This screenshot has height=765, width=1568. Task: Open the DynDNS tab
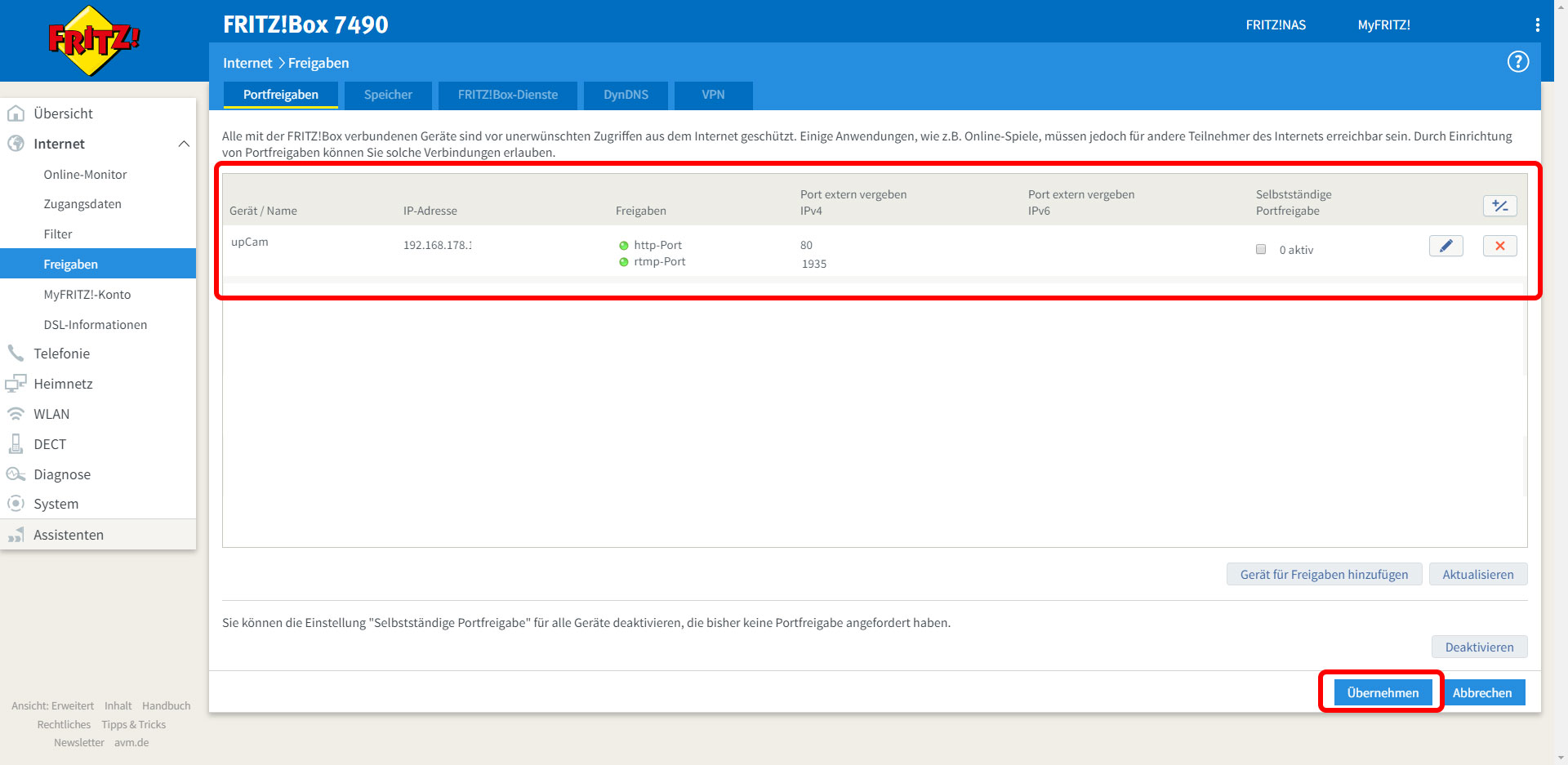tap(626, 95)
